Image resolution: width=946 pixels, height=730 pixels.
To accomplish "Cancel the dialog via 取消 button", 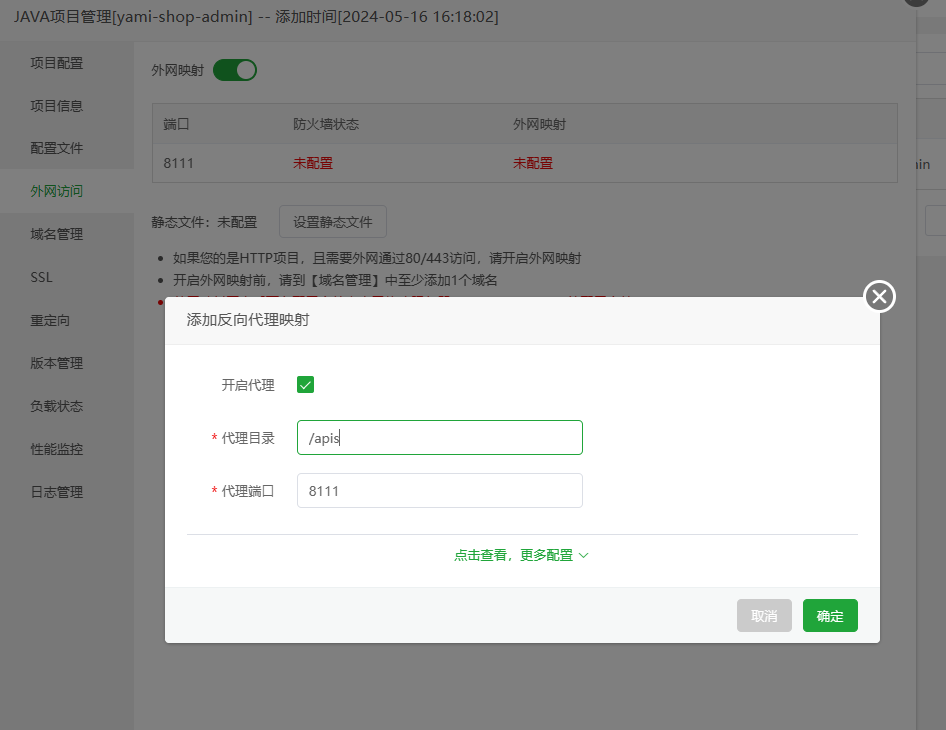I will click(x=764, y=615).
